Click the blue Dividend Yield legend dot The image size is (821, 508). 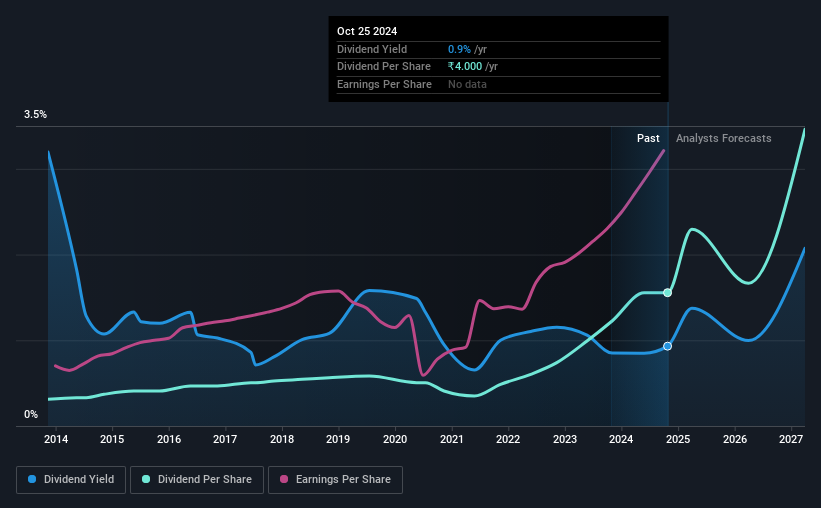pos(32,479)
